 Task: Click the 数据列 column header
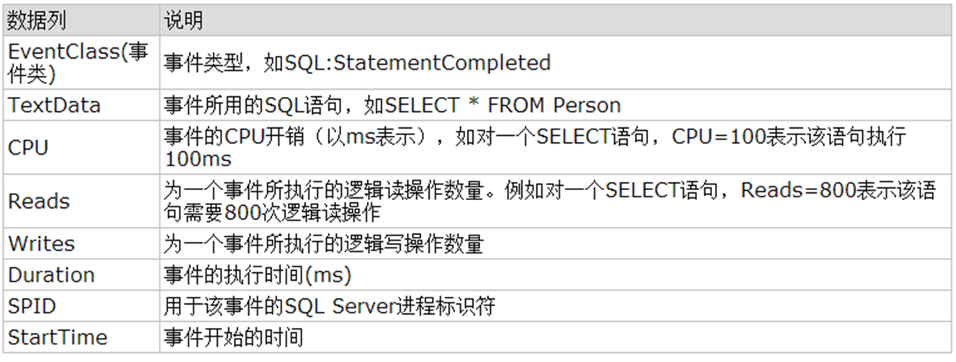point(81,21)
